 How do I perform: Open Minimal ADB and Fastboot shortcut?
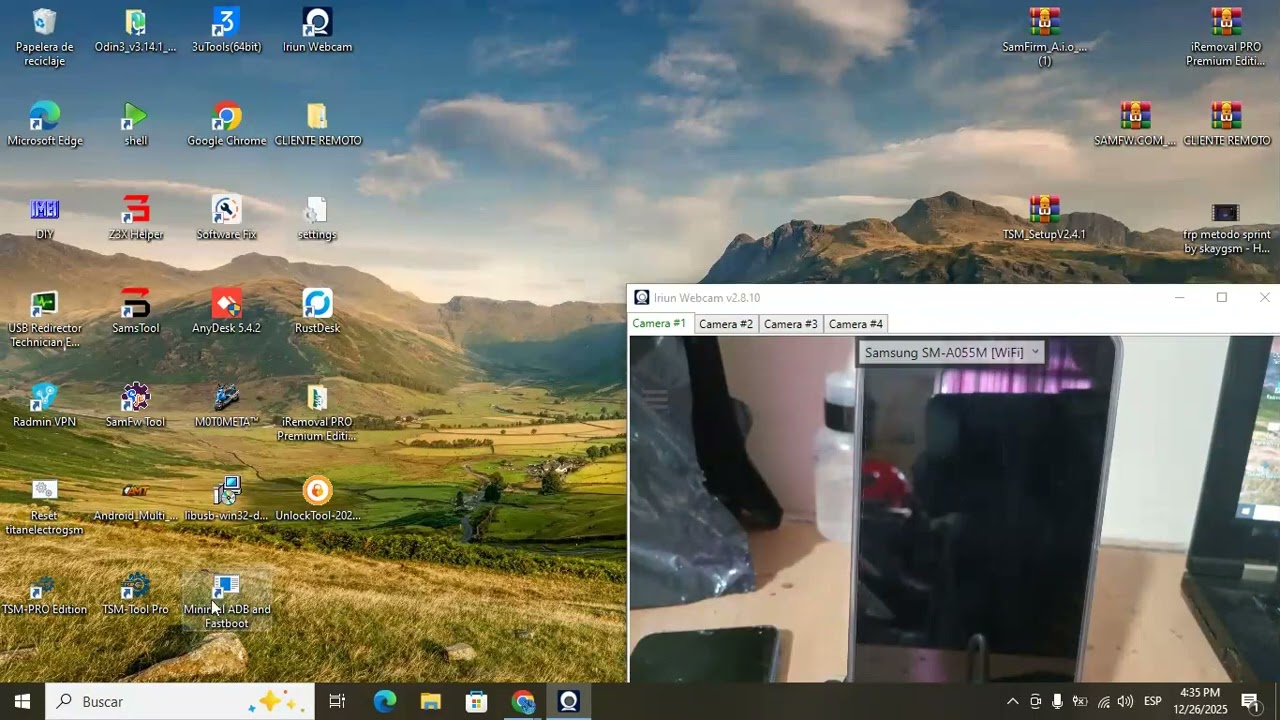click(227, 601)
